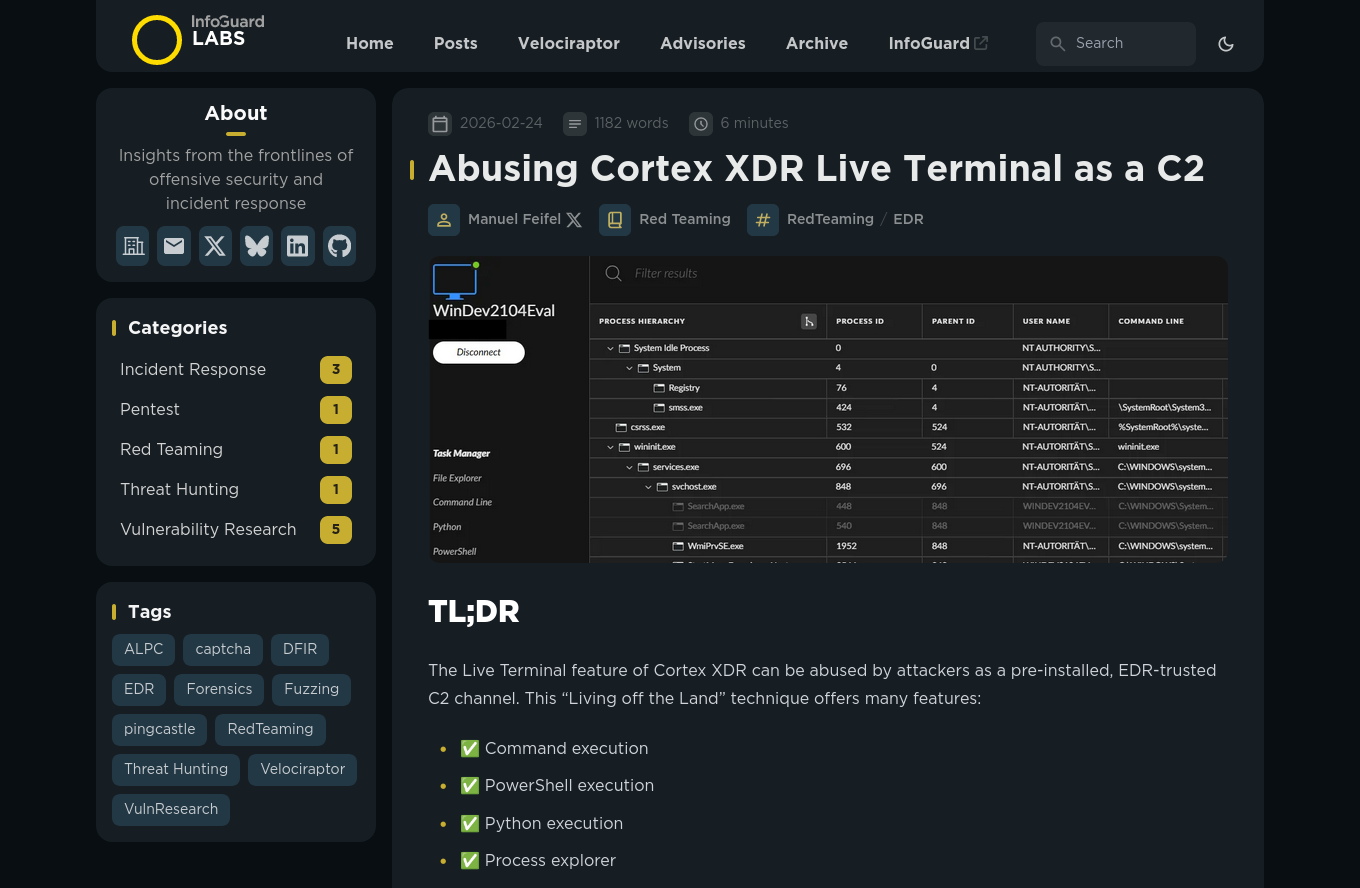This screenshot has height=888, width=1360.
Task: Toggle the dark mode moon icon
Action: pos(1226,44)
